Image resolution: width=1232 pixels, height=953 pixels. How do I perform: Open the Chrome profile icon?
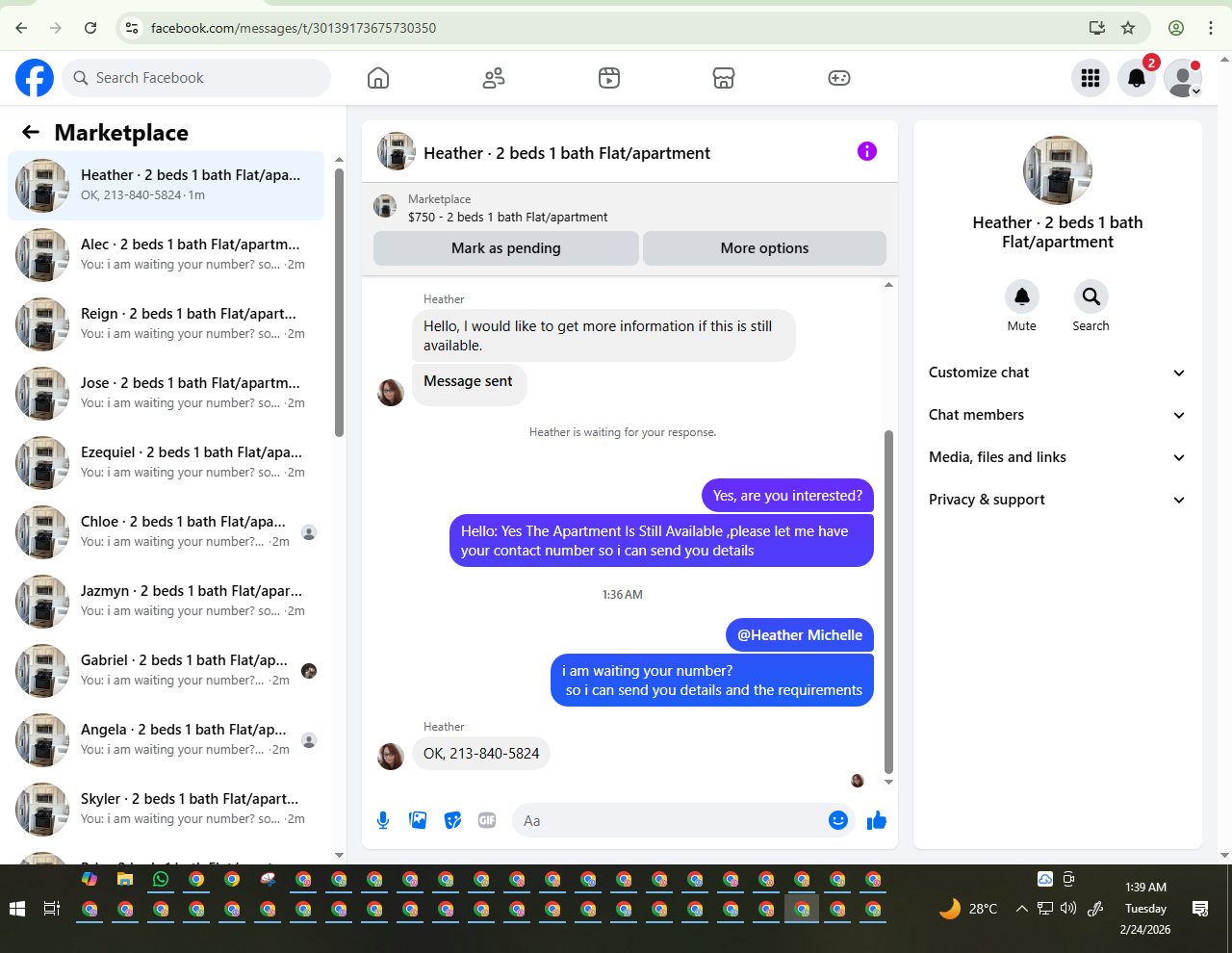pos(1176,28)
